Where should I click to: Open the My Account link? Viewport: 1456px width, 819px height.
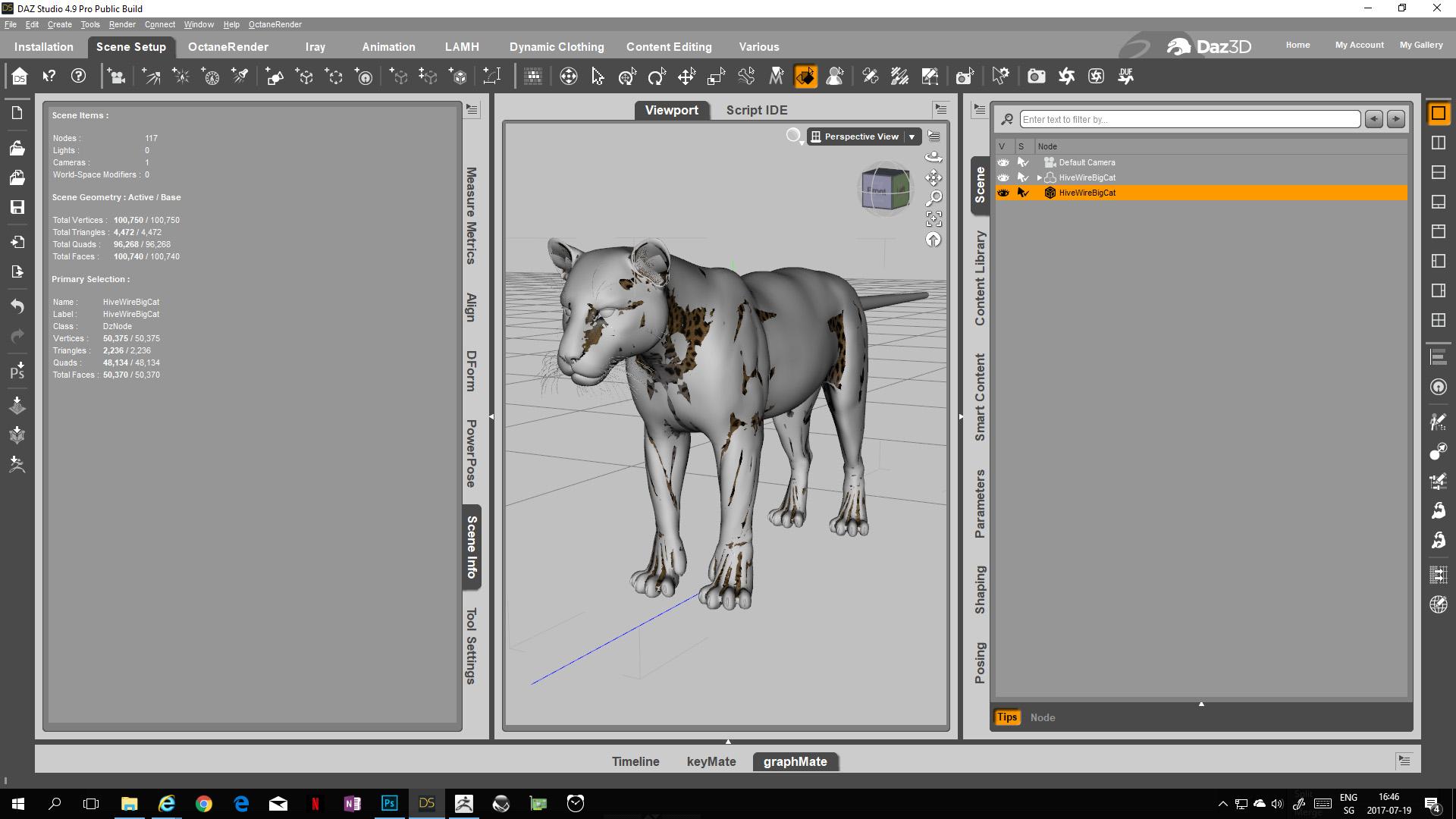tap(1359, 45)
